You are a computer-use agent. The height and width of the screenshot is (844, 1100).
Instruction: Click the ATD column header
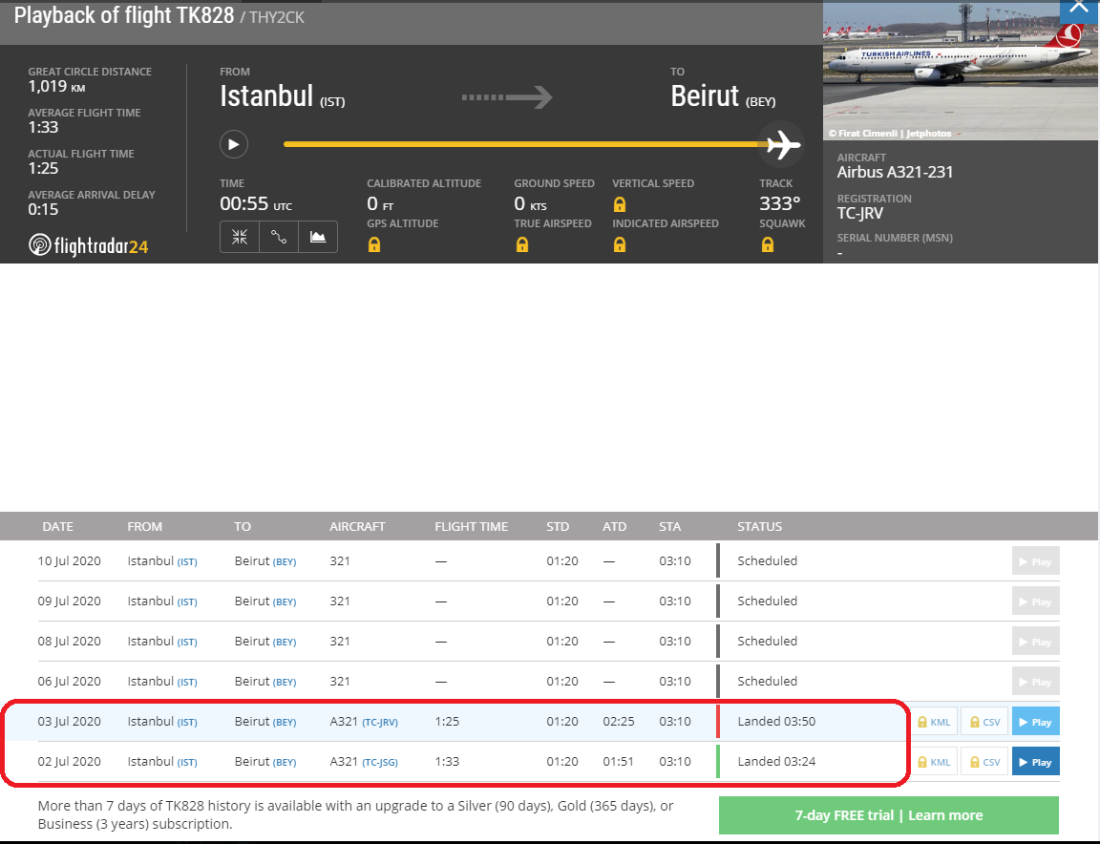[x=615, y=526]
